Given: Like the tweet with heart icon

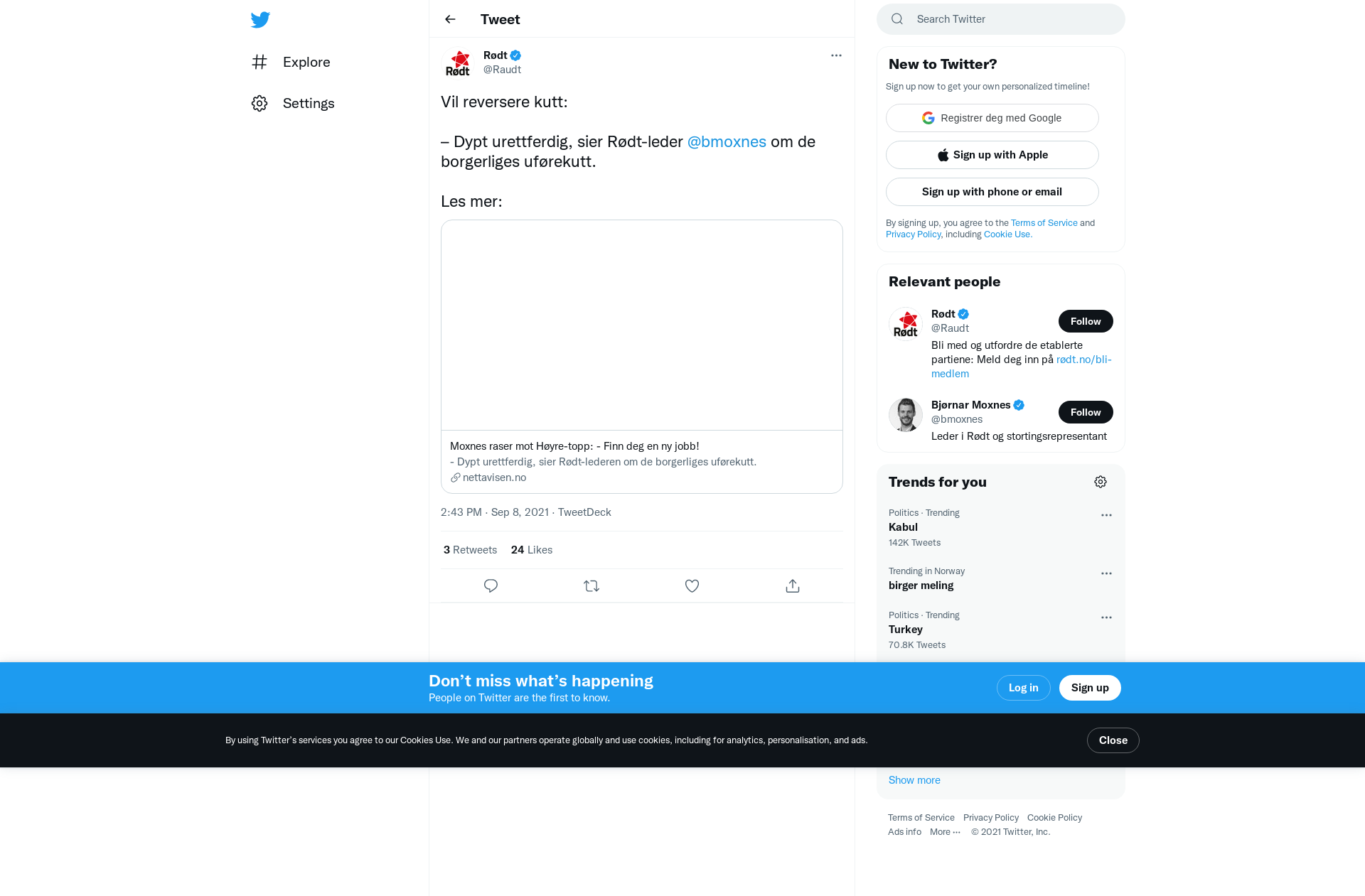Looking at the screenshot, I should coord(692,586).
